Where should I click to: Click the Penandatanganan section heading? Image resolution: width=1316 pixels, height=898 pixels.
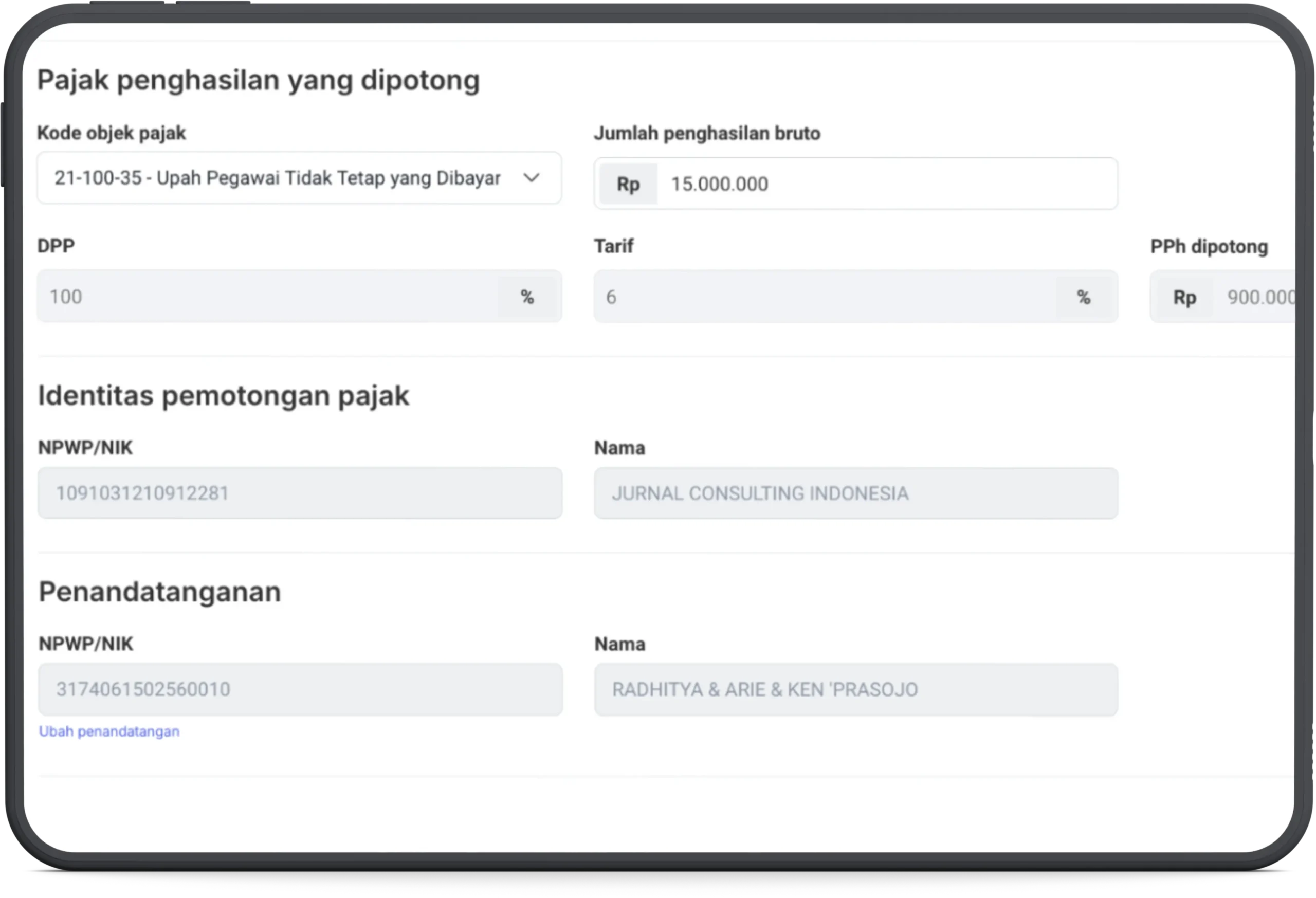point(160,592)
